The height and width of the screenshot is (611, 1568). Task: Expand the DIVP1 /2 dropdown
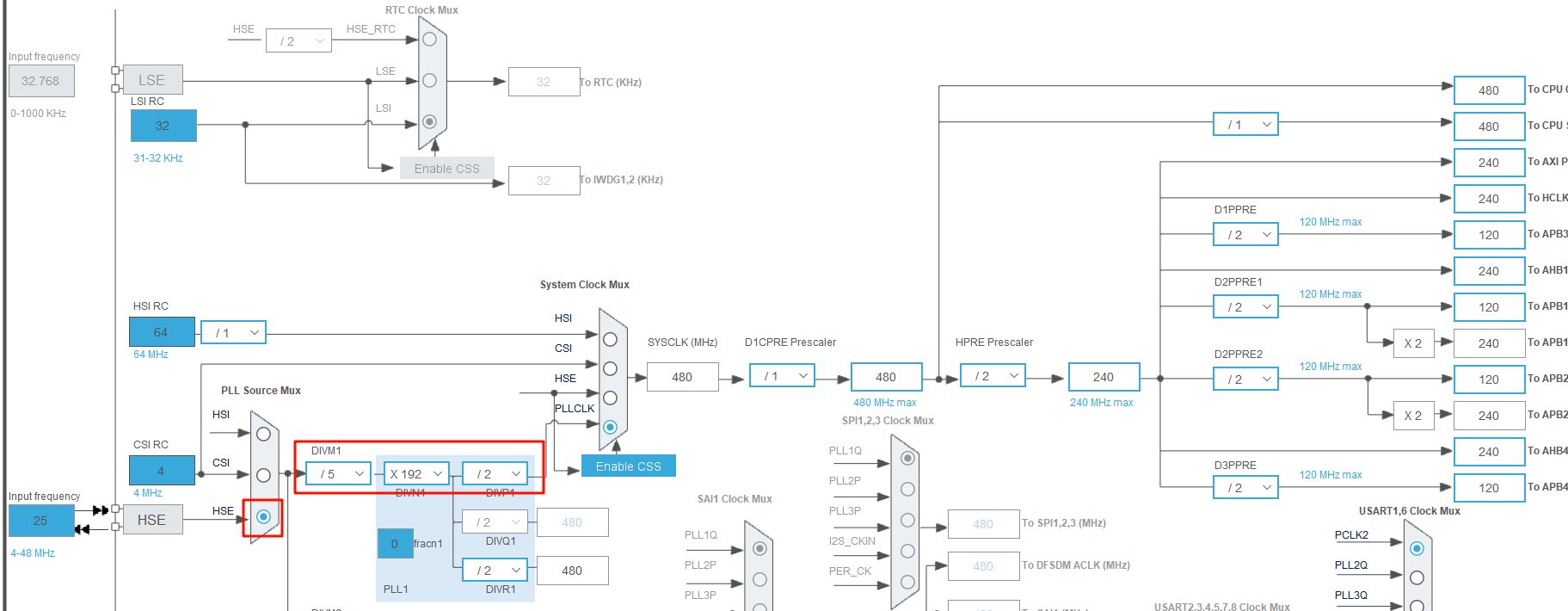(495, 474)
